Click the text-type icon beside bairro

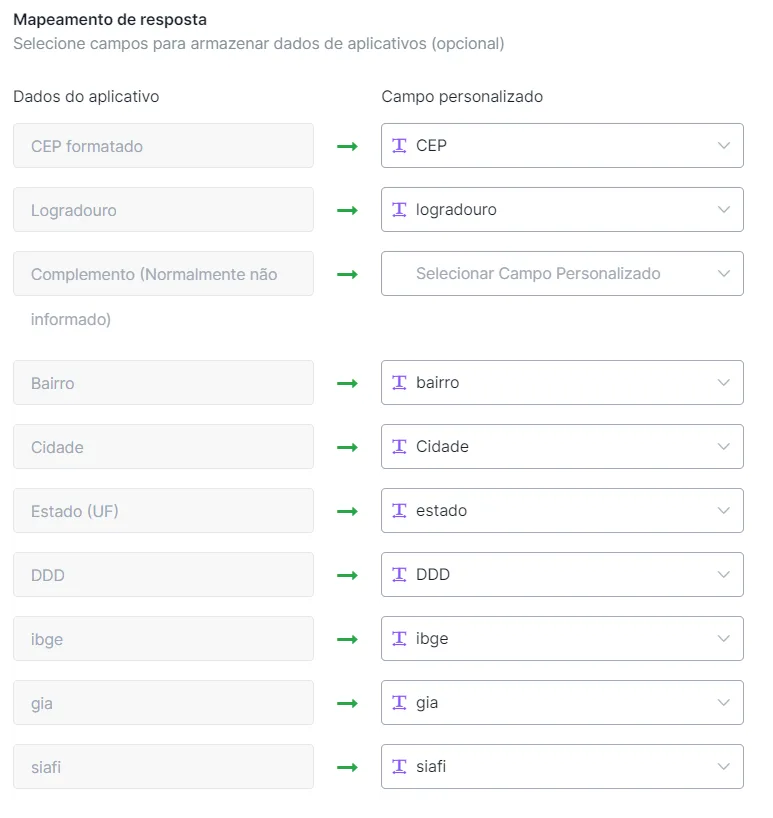coord(399,382)
